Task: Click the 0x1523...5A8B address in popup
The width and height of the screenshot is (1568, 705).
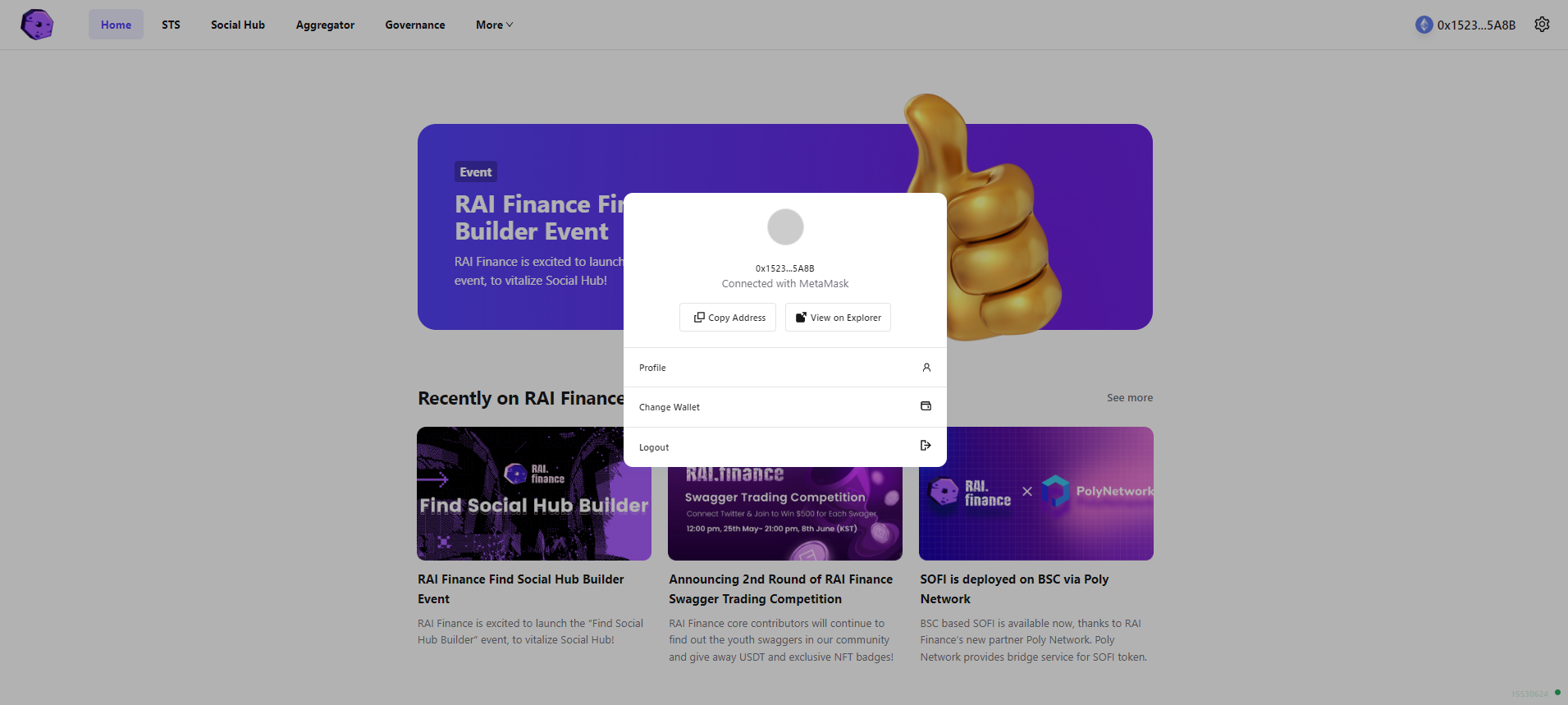Action: pos(785,268)
